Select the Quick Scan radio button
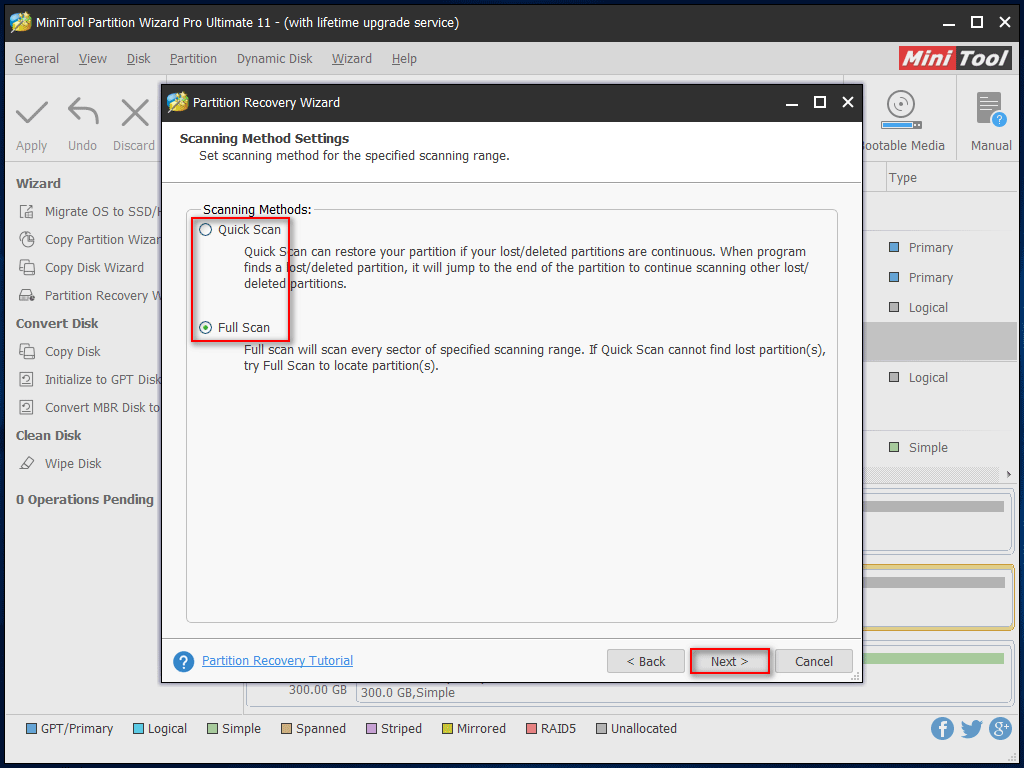The image size is (1024, 768). click(x=206, y=230)
